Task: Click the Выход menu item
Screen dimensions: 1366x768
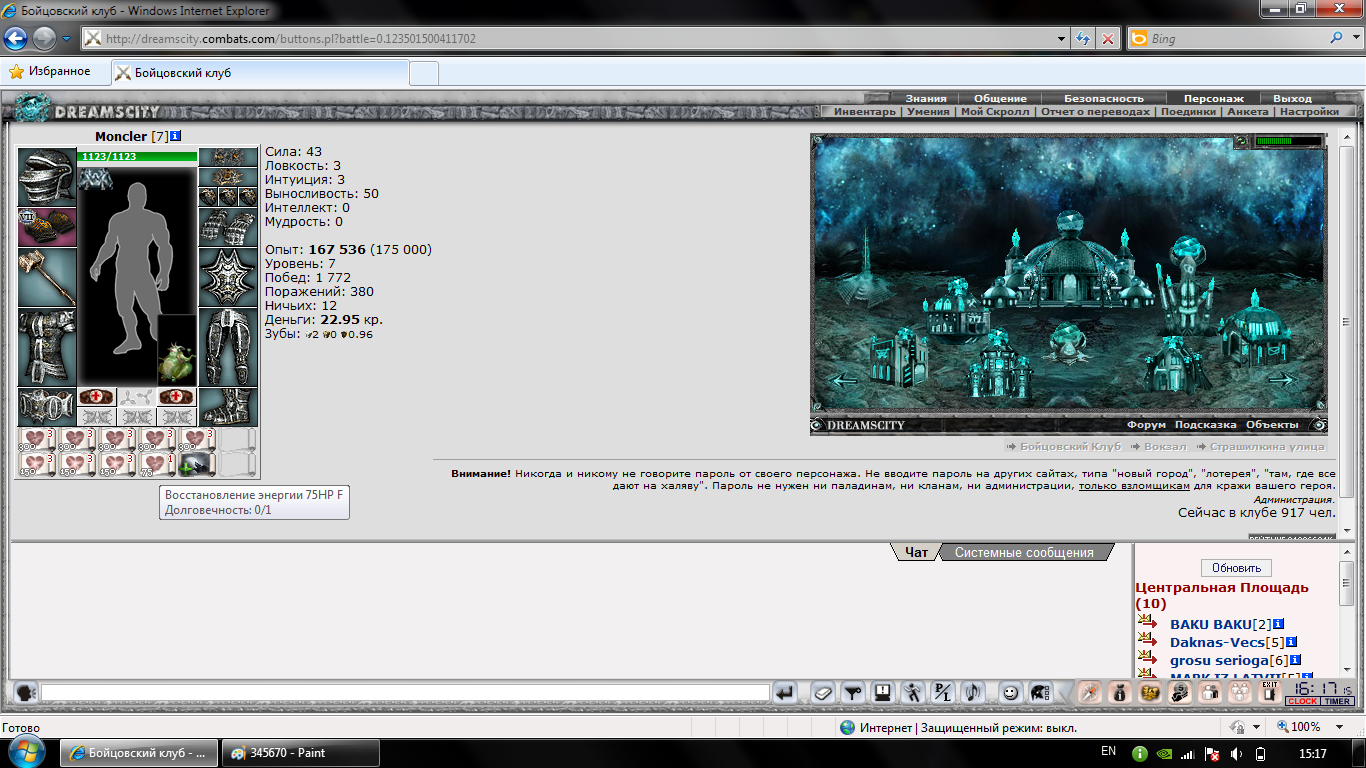Action: [x=1292, y=98]
